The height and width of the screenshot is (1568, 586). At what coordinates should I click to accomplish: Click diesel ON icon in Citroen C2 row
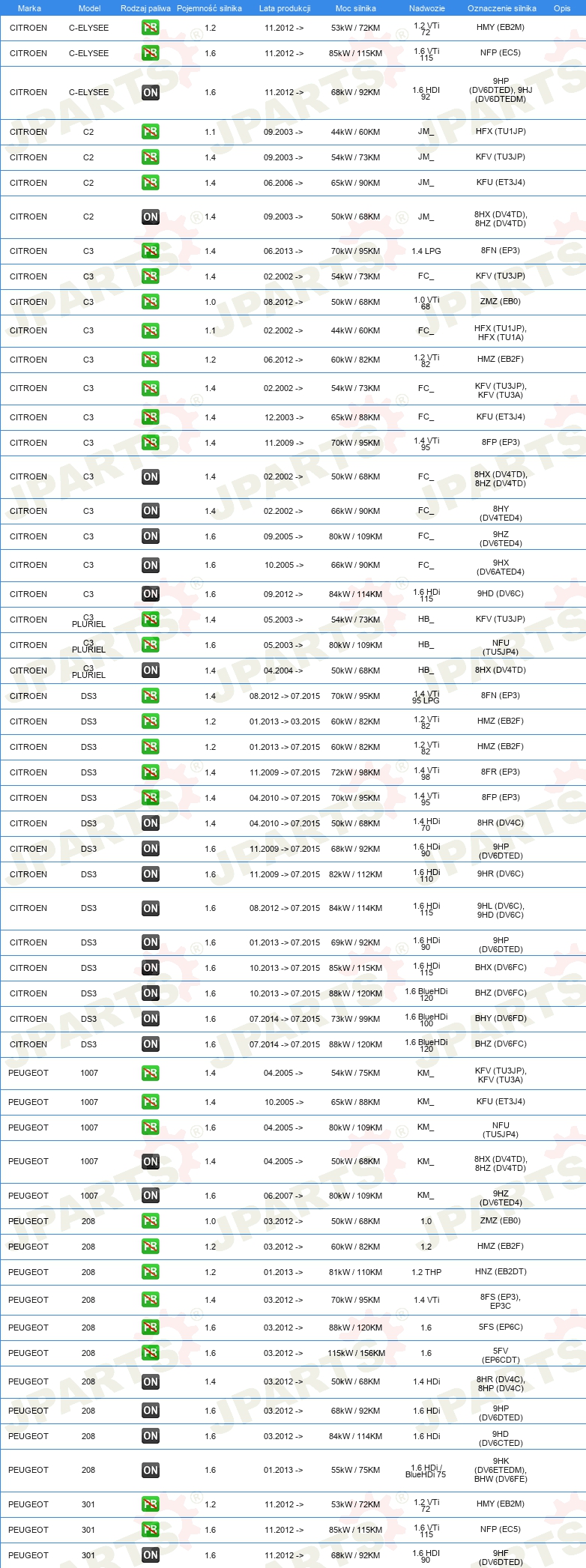tap(151, 217)
